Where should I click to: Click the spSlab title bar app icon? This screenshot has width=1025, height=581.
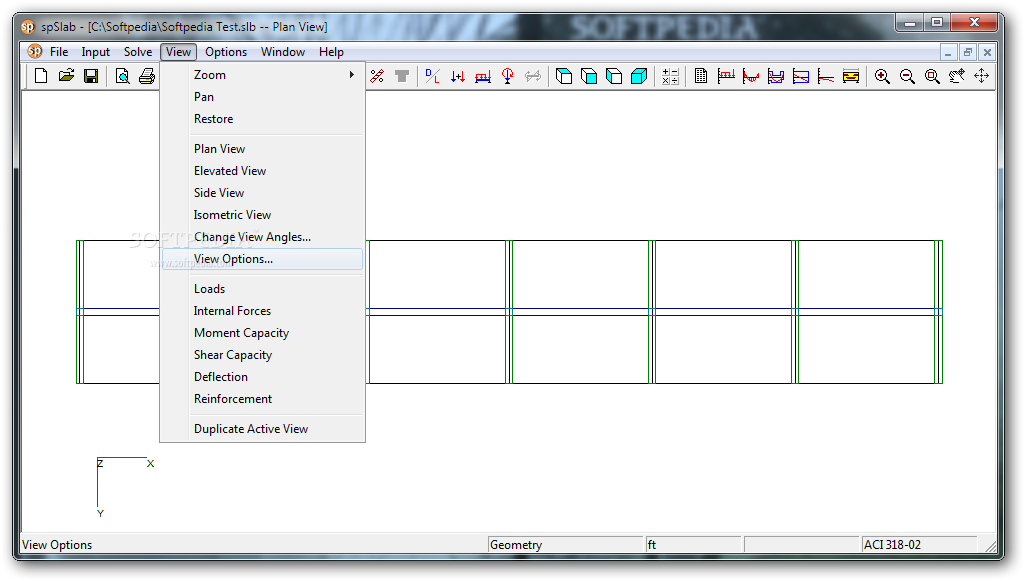[x=27, y=27]
